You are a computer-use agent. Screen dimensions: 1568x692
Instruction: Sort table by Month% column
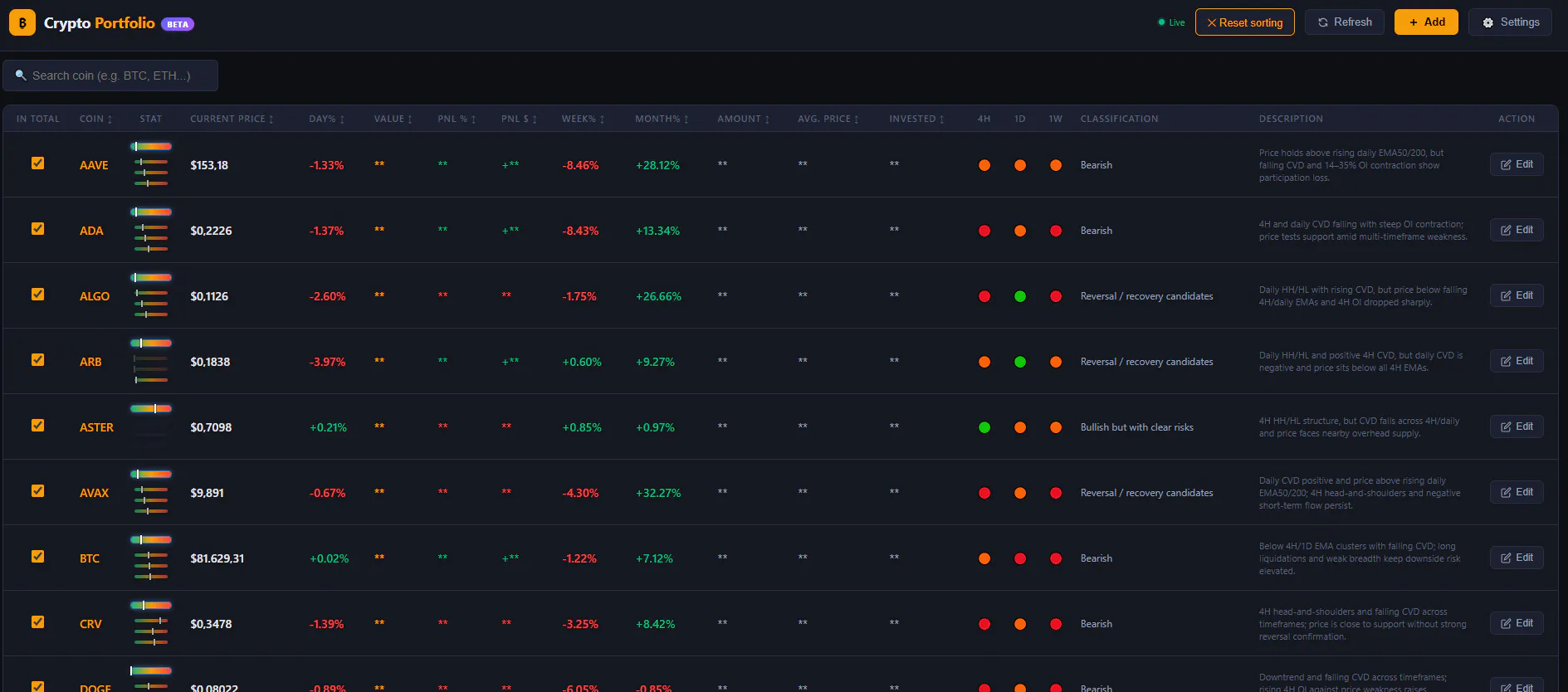662,119
